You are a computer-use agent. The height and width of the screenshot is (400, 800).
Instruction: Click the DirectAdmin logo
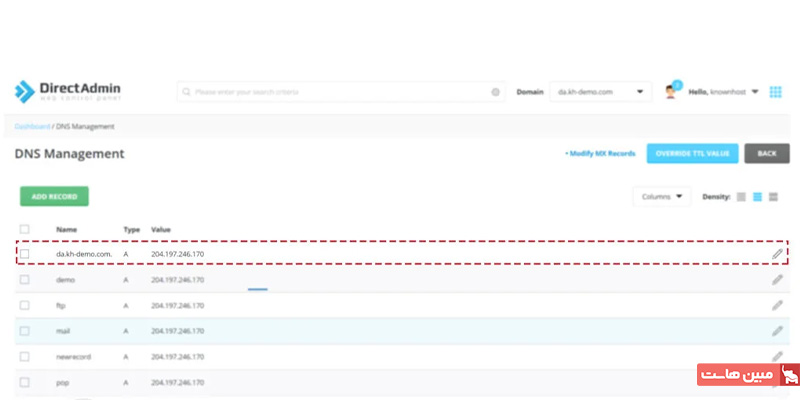(67, 92)
